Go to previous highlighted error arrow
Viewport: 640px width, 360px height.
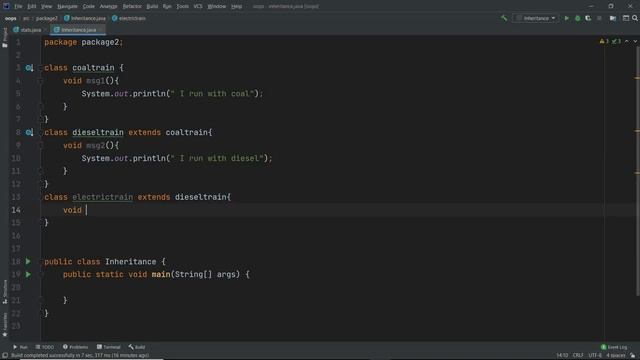tap(627, 41)
